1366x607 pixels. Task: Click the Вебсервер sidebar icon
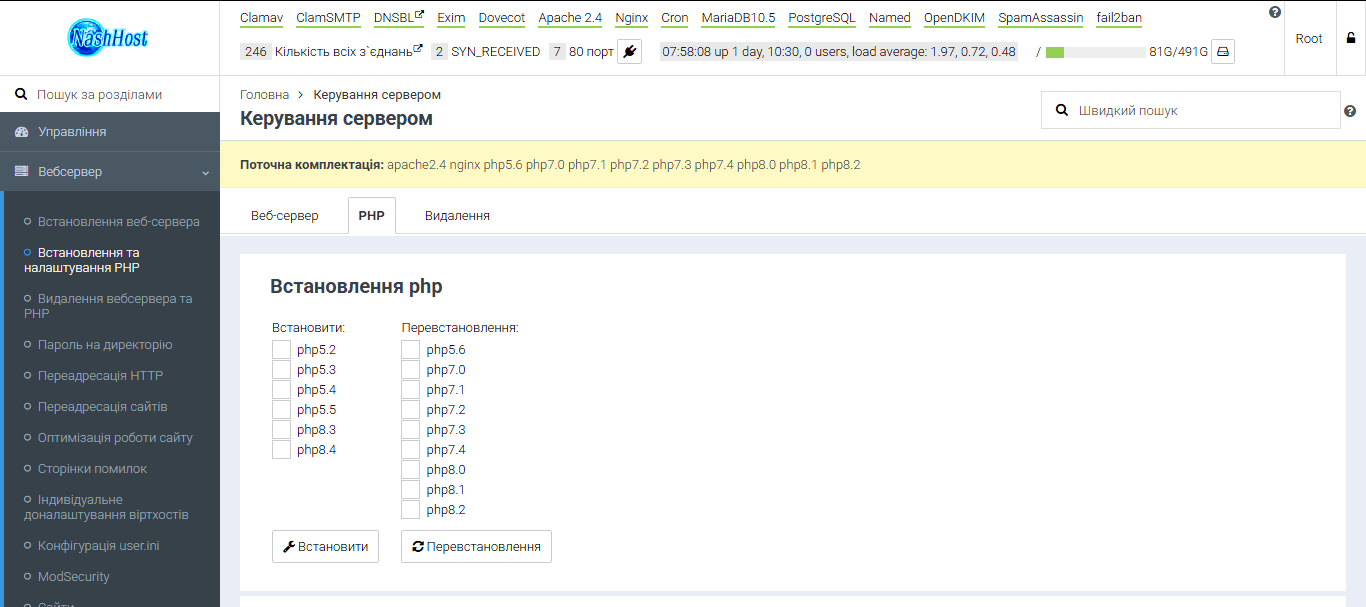(21, 171)
